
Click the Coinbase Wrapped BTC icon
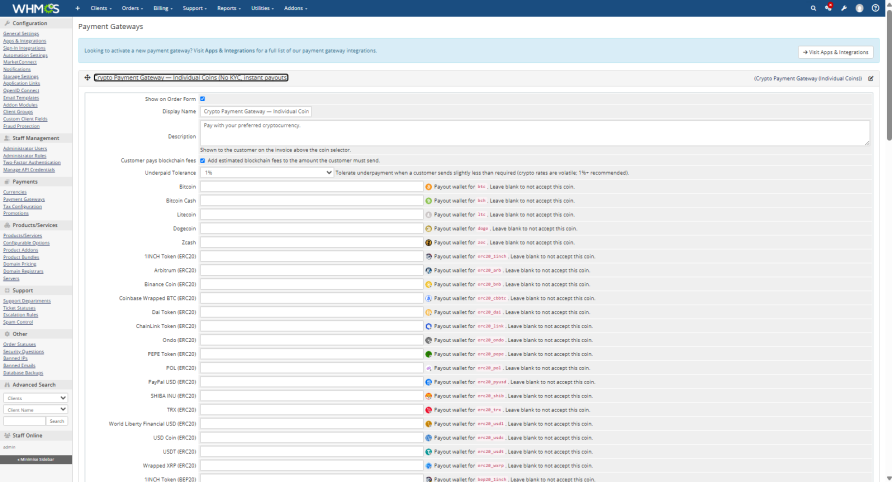(x=428, y=298)
